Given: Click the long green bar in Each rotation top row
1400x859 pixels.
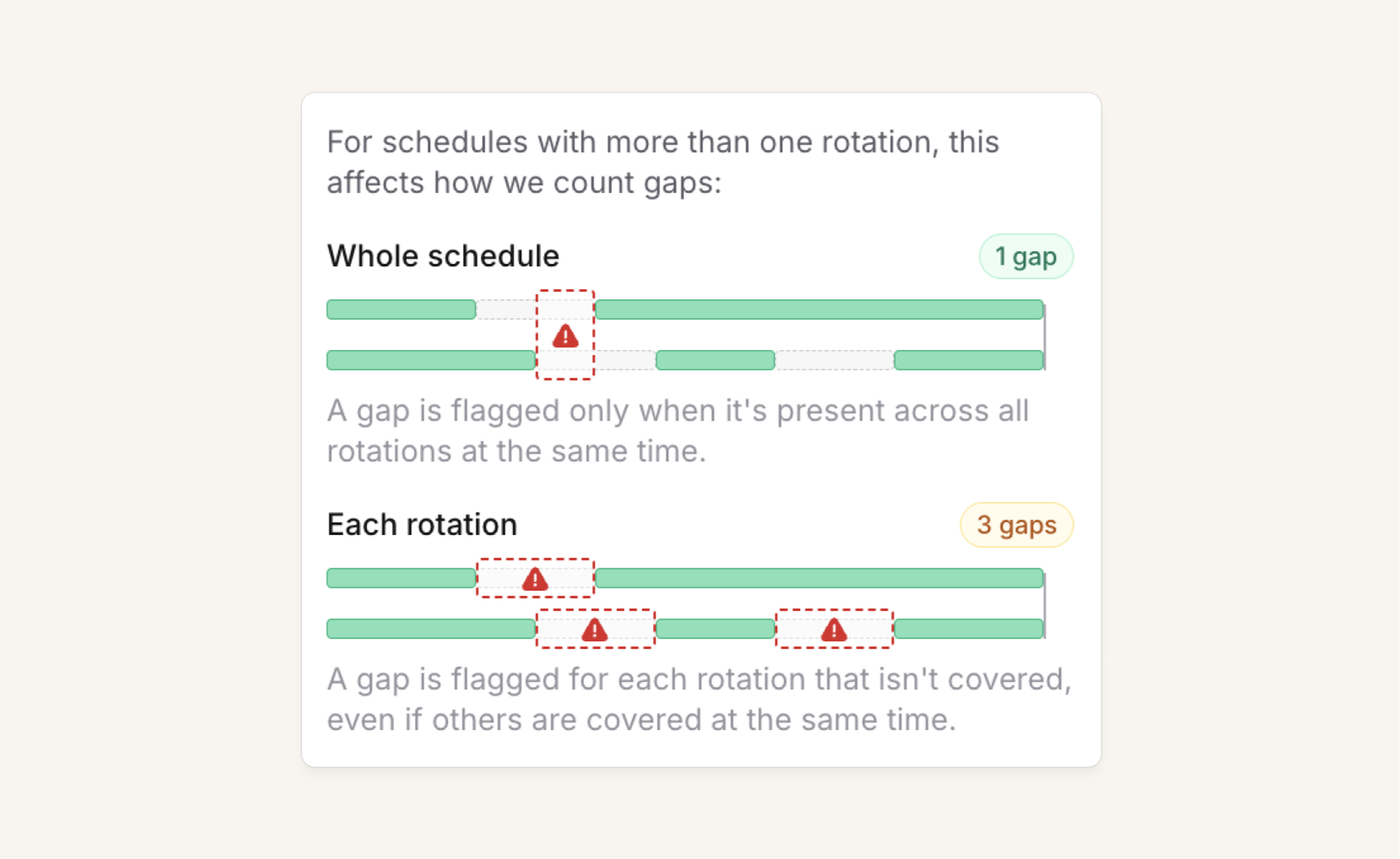Looking at the screenshot, I should (819, 578).
